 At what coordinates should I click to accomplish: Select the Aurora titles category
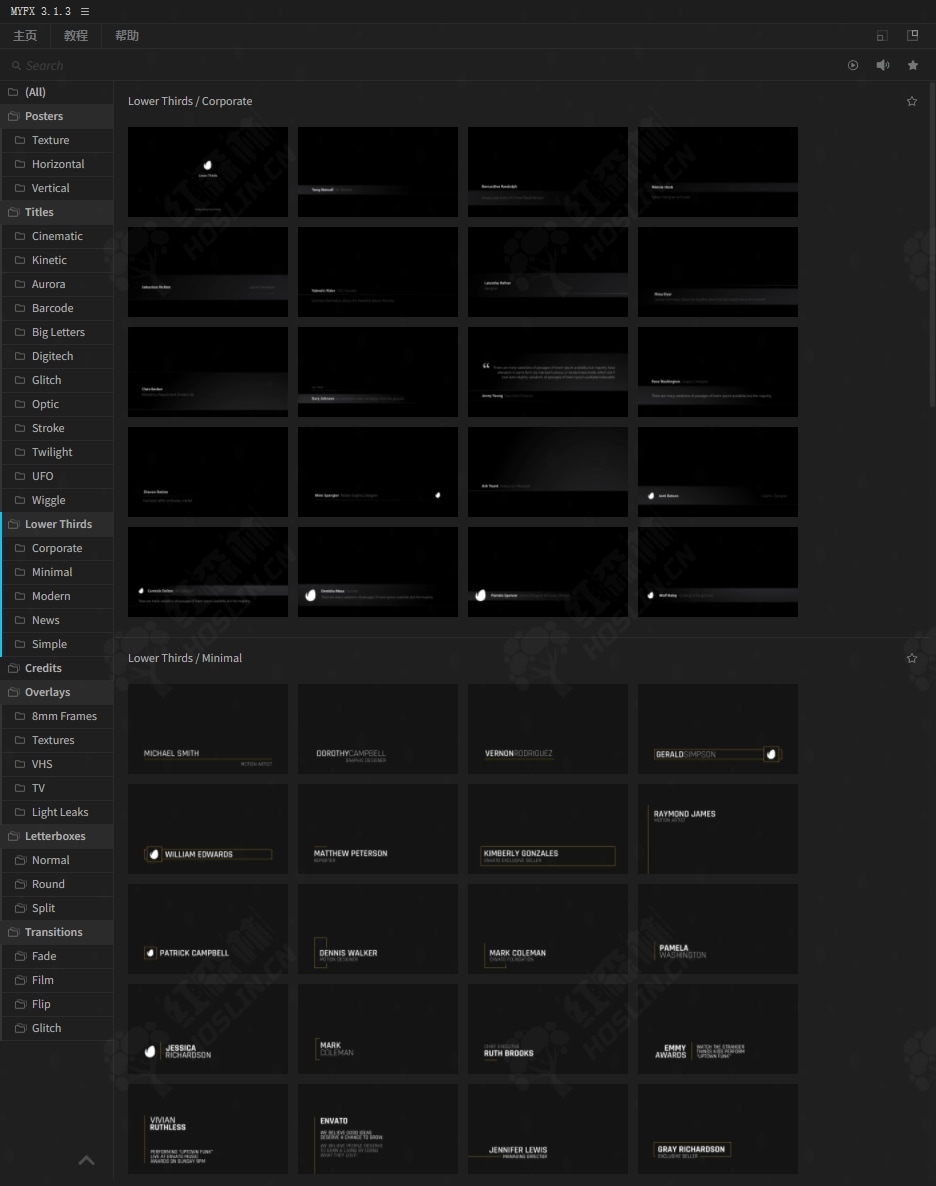click(57, 284)
